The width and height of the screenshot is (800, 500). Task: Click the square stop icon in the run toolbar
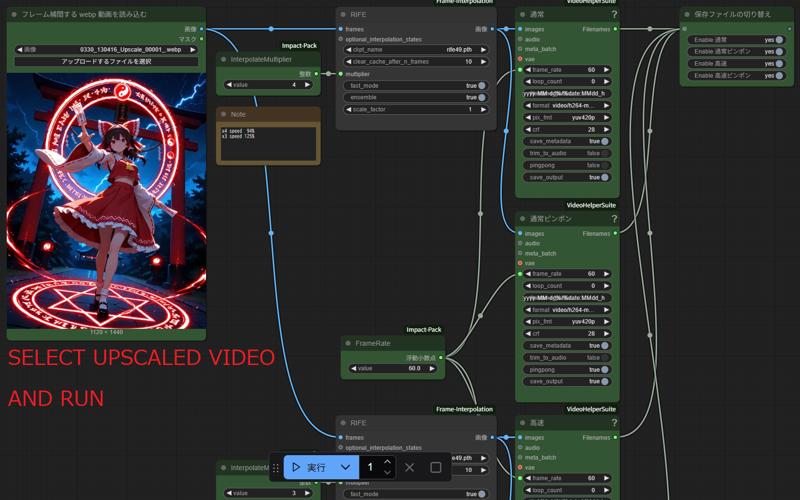(x=436, y=467)
